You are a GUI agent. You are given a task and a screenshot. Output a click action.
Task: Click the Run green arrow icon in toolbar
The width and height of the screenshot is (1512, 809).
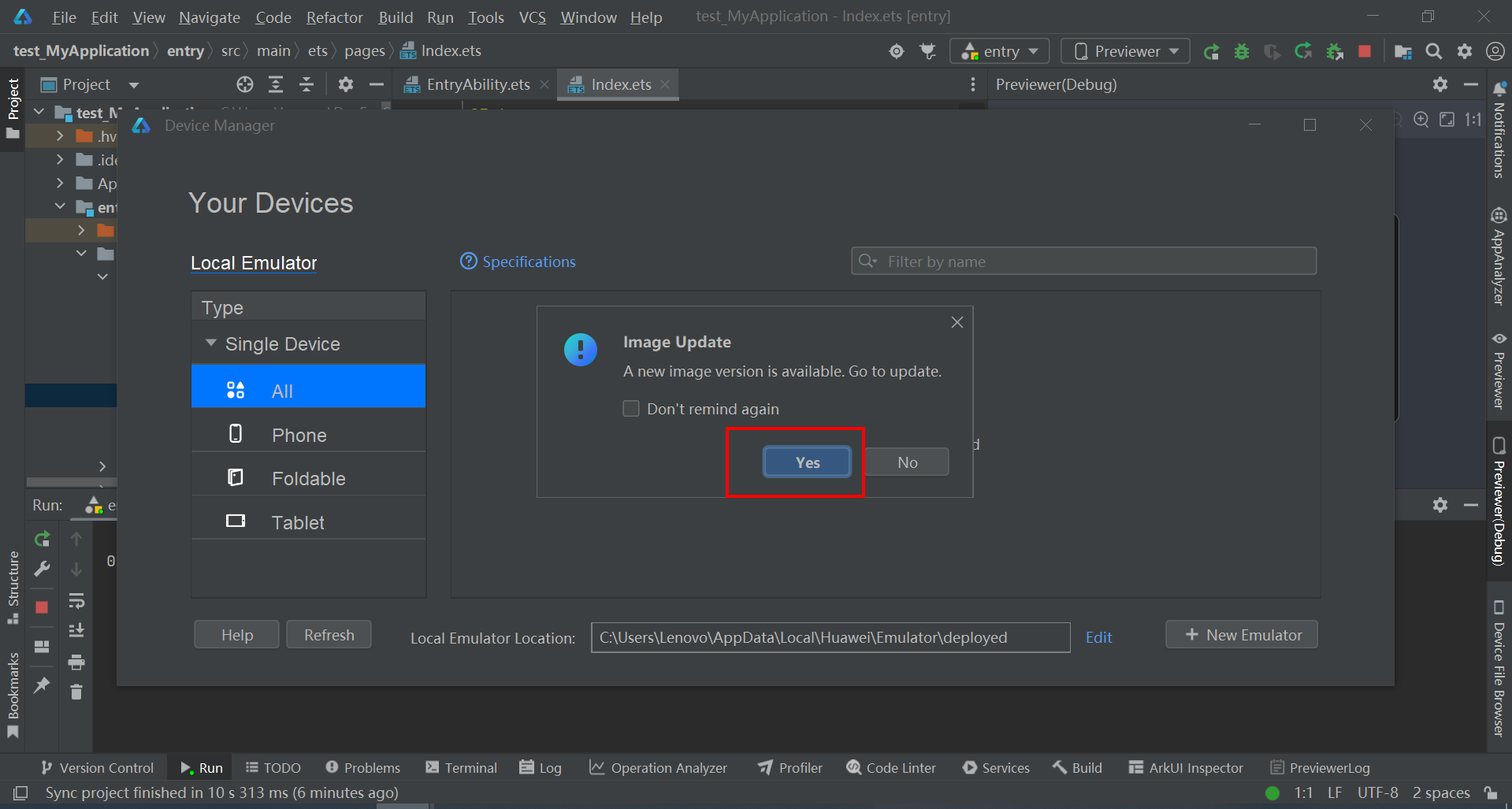pos(1211,51)
